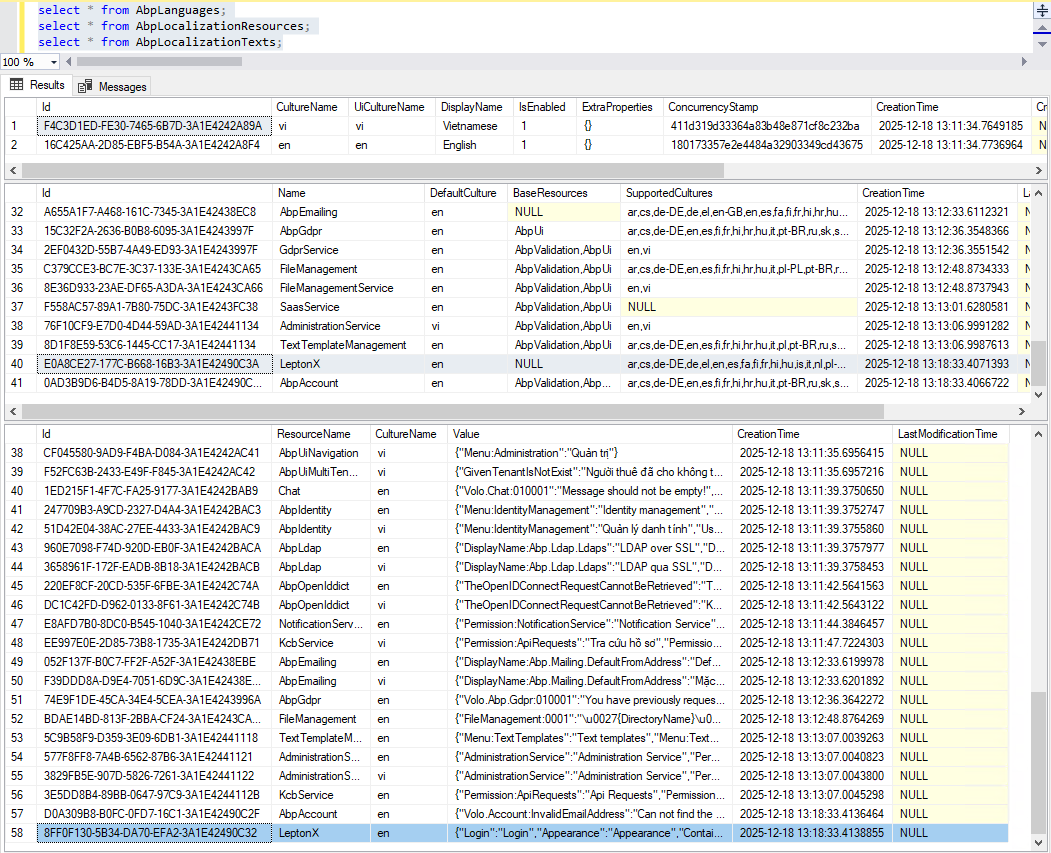Click the NULL BaseResources cell for AbpEmailing

pyautogui.click(x=563, y=212)
